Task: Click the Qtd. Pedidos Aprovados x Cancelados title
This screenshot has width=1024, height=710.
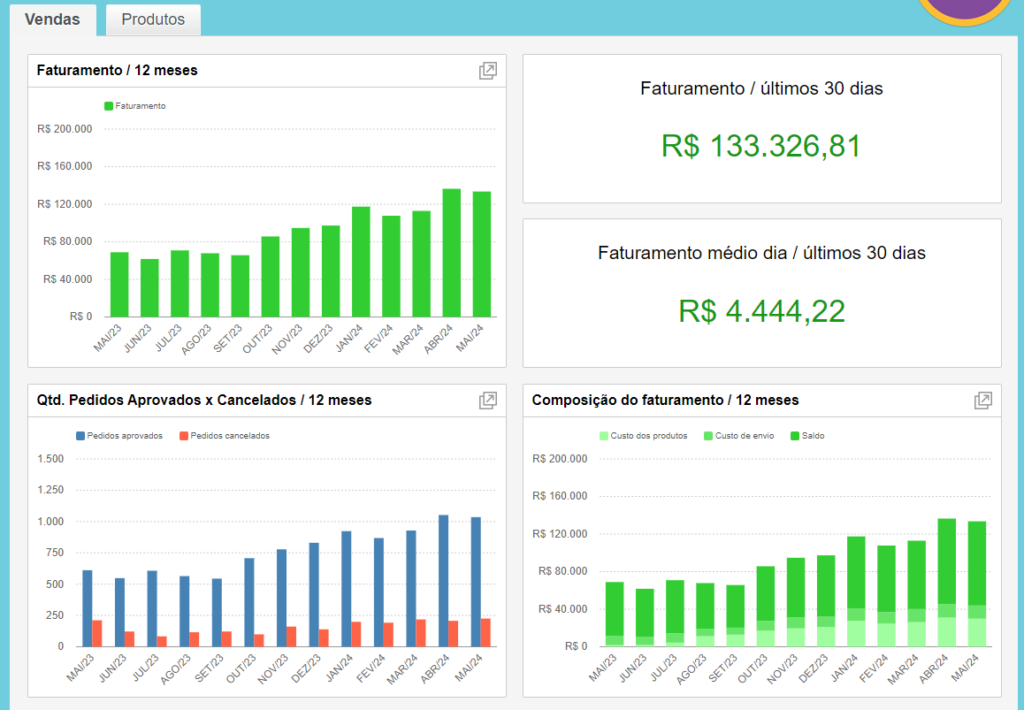Action: tap(204, 400)
